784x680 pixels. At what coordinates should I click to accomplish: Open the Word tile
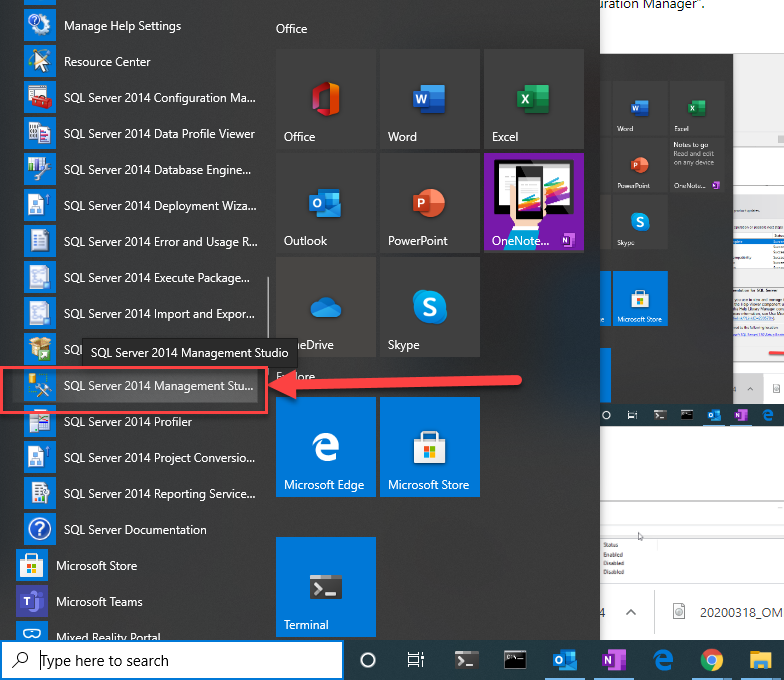coord(430,99)
